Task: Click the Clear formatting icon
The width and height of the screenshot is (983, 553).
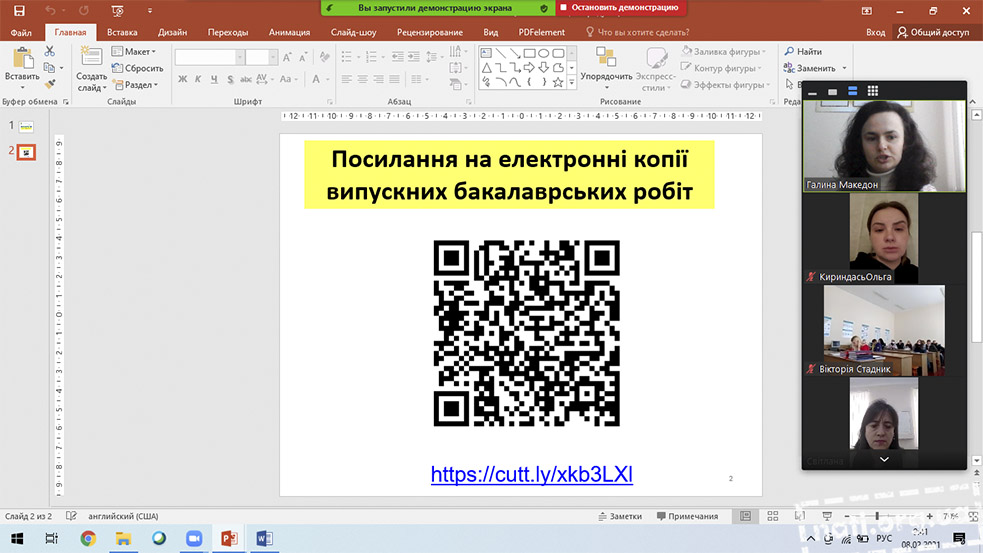Action: 324,58
